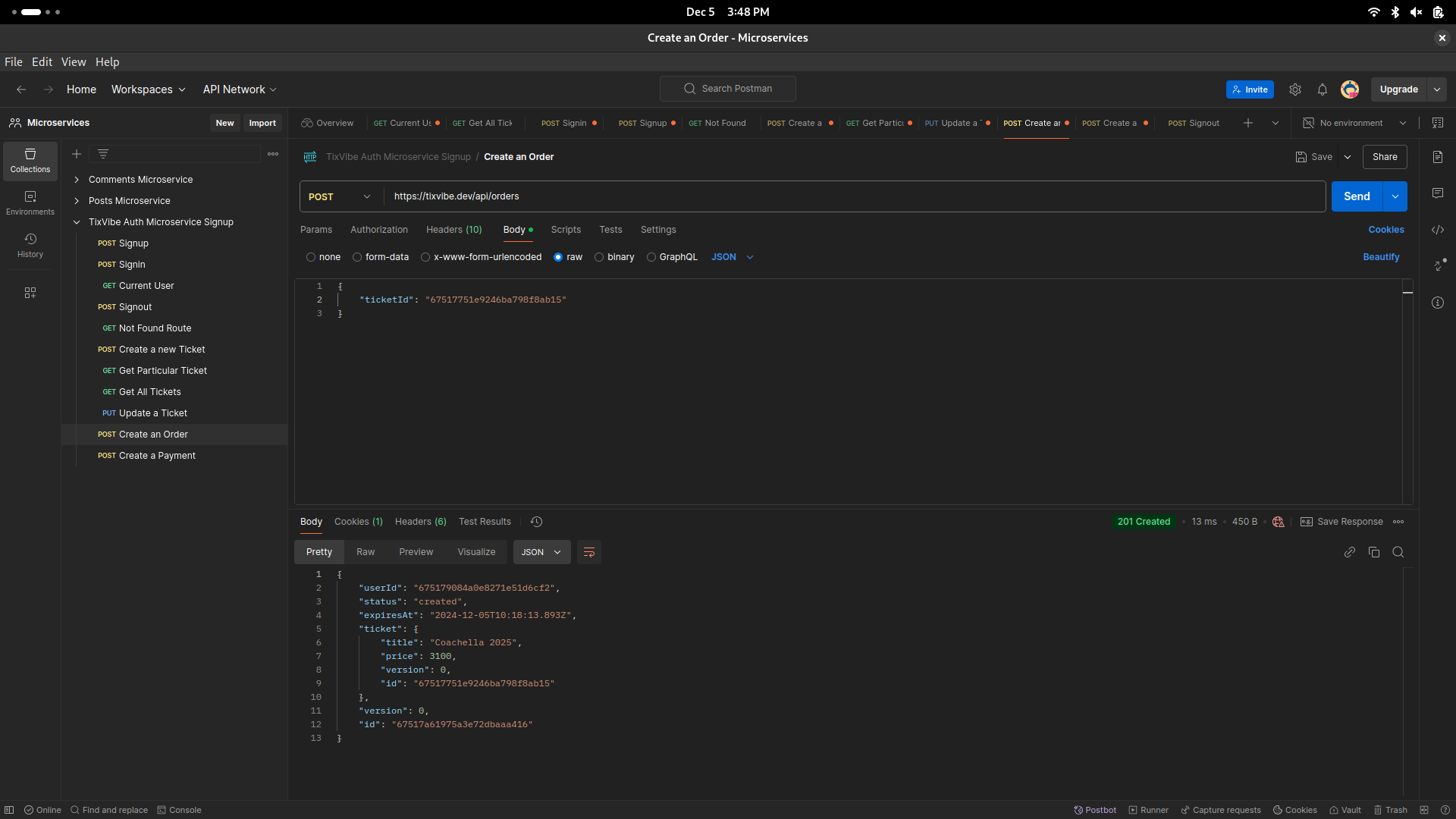Image resolution: width=1456 pixels, height=819 pixels.
Task: Open the documentation panel icon
Action: 1438,157
